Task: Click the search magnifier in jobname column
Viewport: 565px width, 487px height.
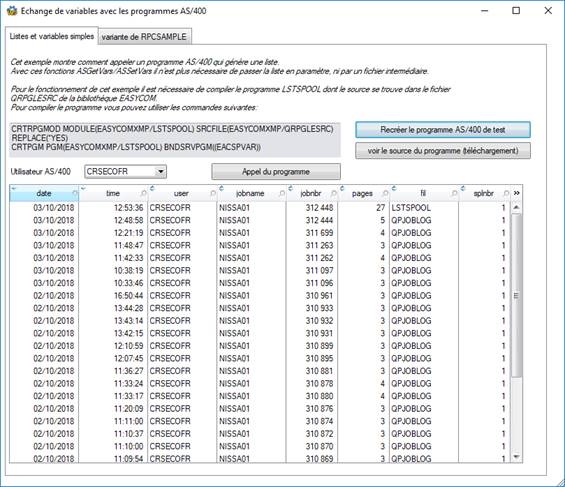Action: tap(282, 193)
